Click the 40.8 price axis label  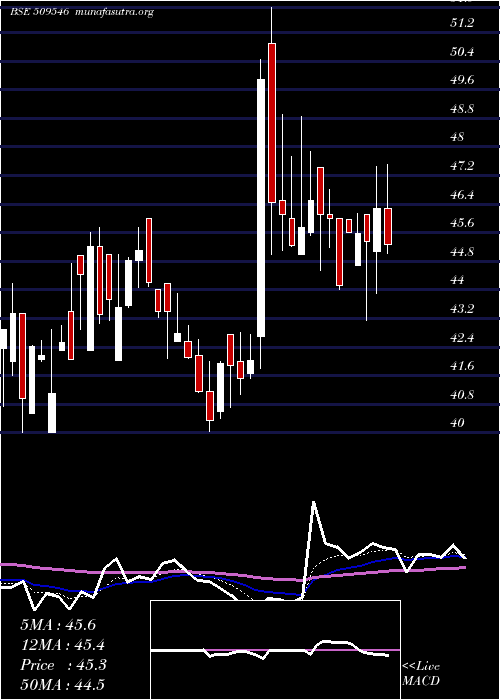[x=462, y=395]
